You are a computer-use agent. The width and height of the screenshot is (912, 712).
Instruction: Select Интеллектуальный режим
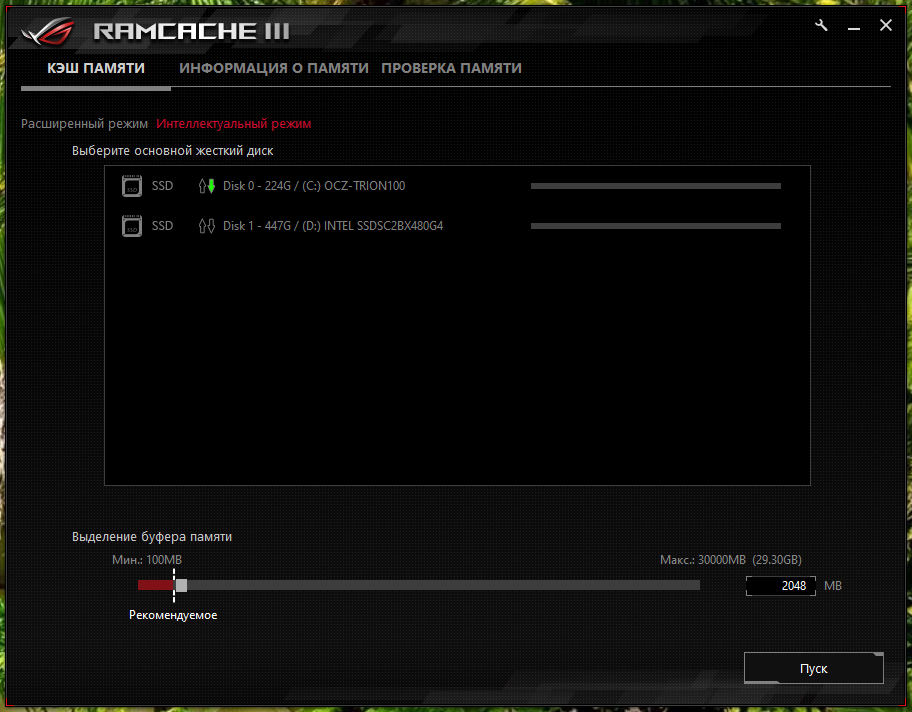coord(234,124)
